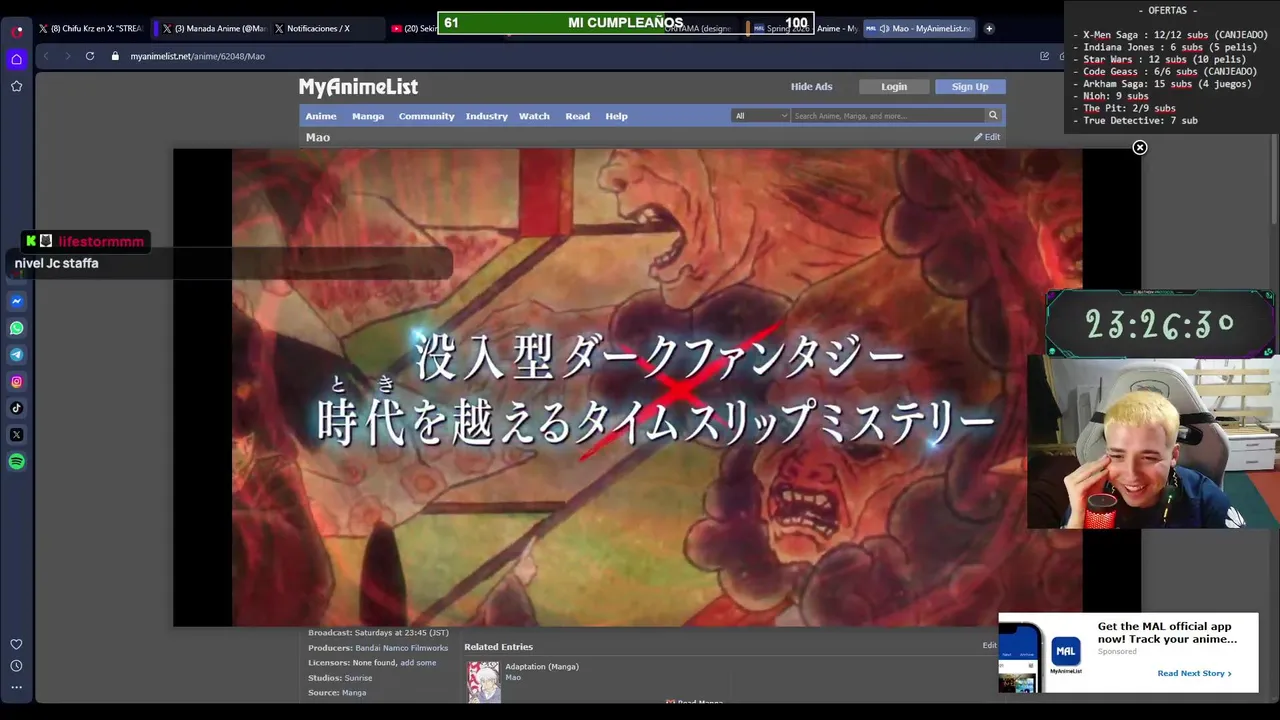Switch to 'Chifu Krz en X' tab

coord(90,29)
